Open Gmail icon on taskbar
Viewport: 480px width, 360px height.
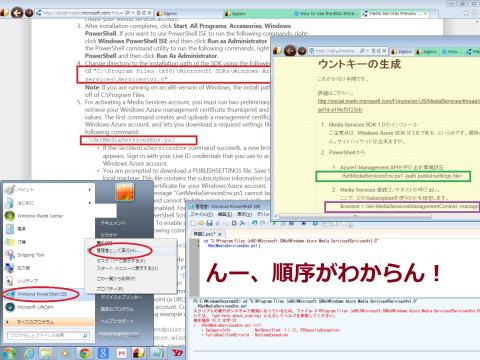pos(121,353)
